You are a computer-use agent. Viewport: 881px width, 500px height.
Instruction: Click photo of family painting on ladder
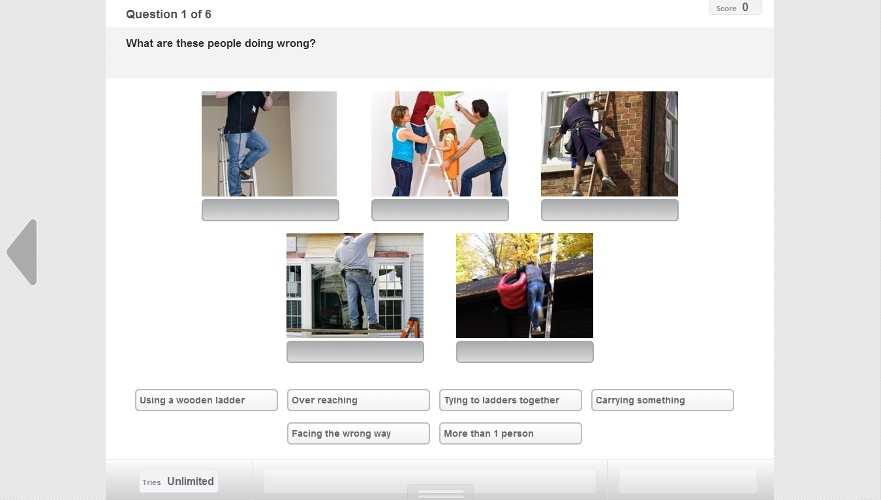[x=439, y=144]
